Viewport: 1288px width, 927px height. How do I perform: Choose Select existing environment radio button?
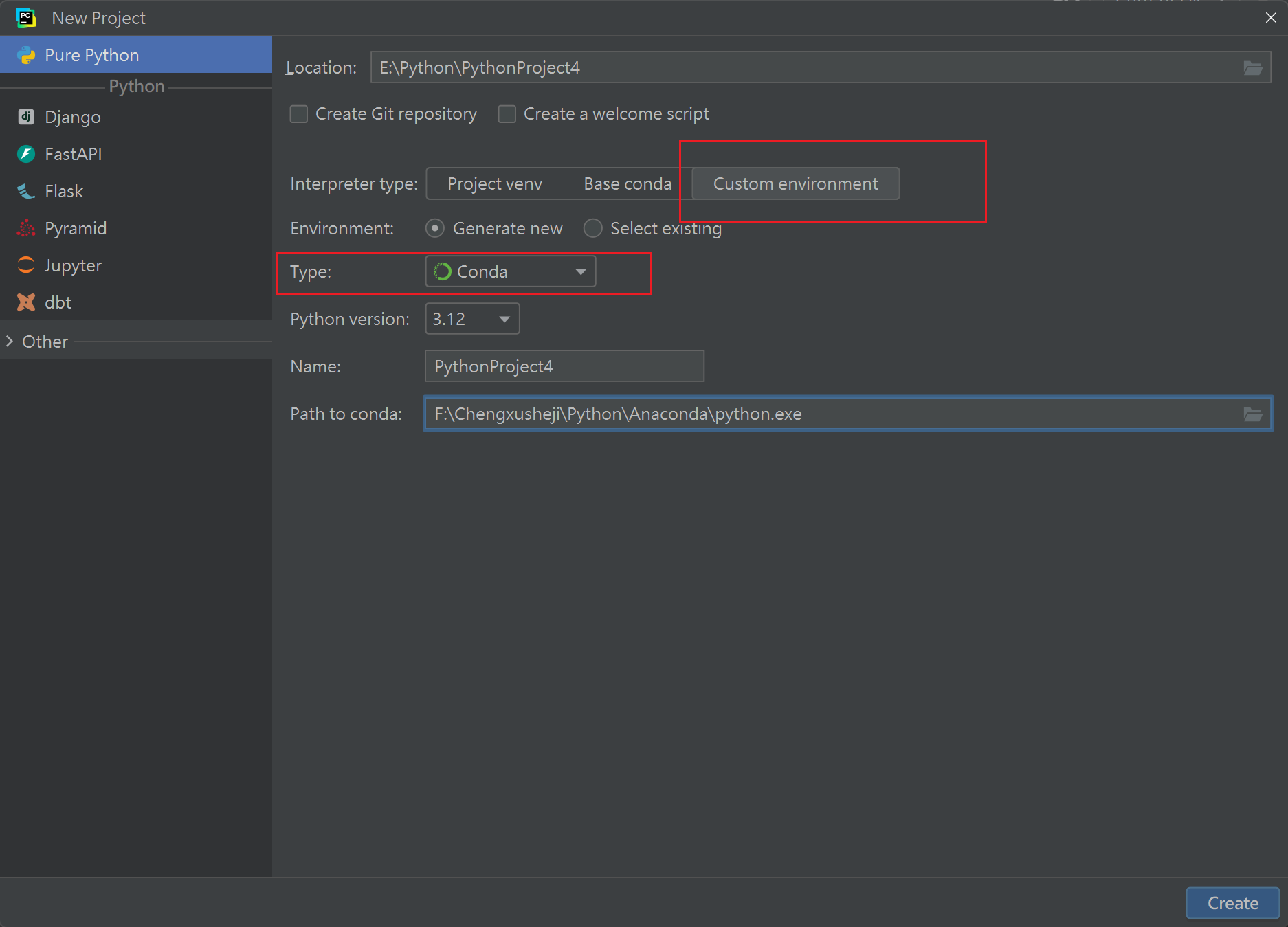[x=592, y=228]
